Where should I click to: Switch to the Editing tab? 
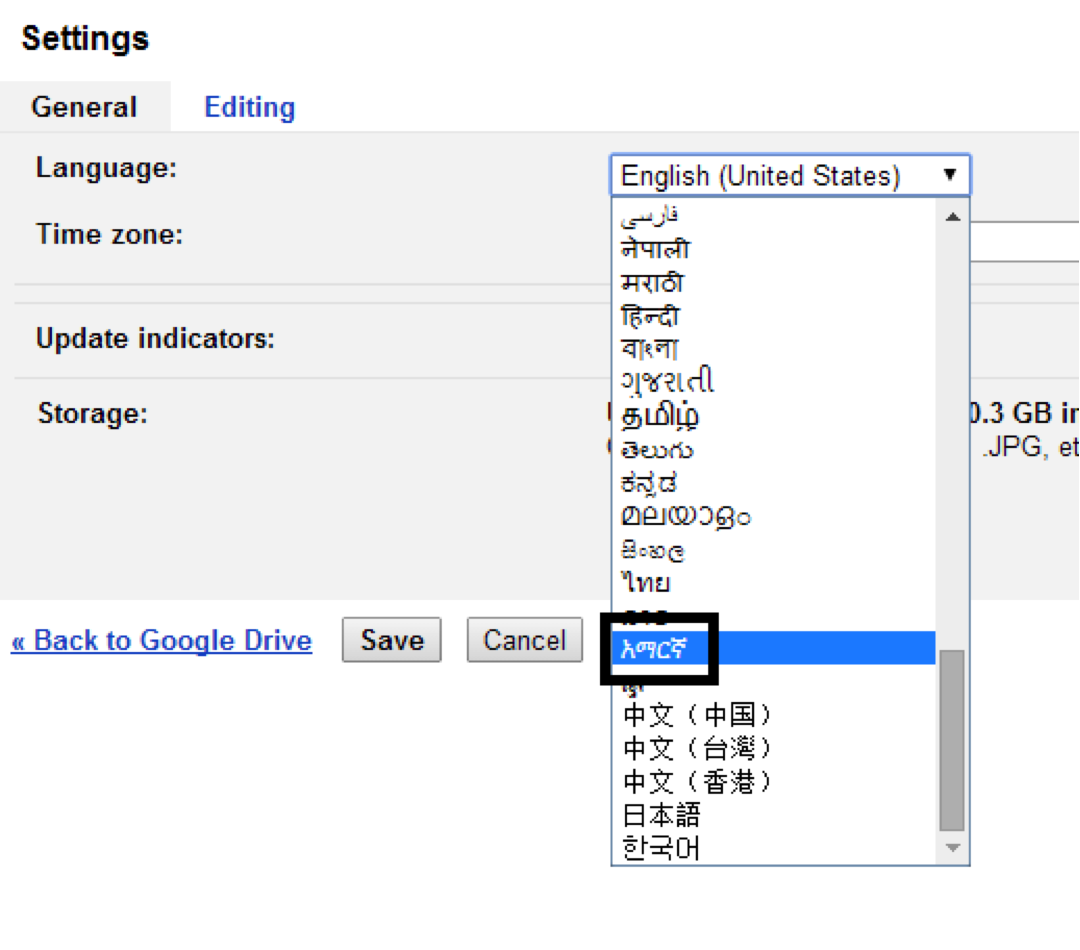click(249, 107)
